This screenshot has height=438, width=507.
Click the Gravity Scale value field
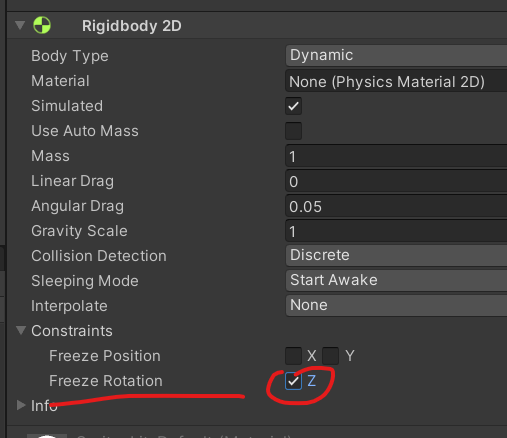[x=396, y=231]
